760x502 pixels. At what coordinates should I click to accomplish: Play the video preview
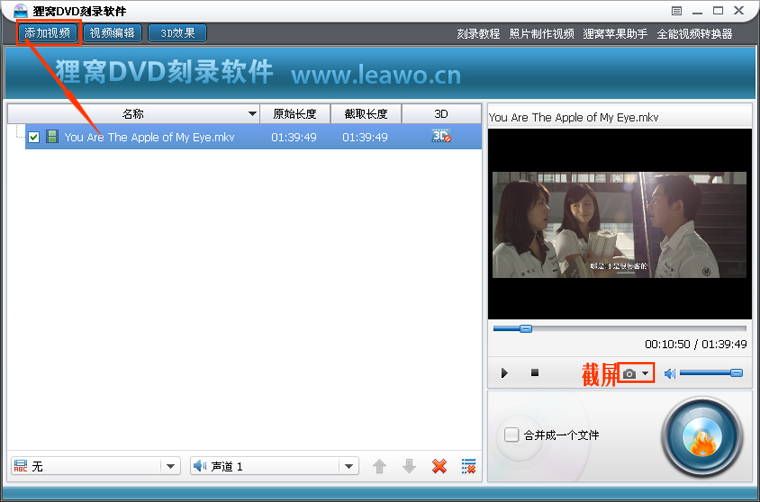505,373
